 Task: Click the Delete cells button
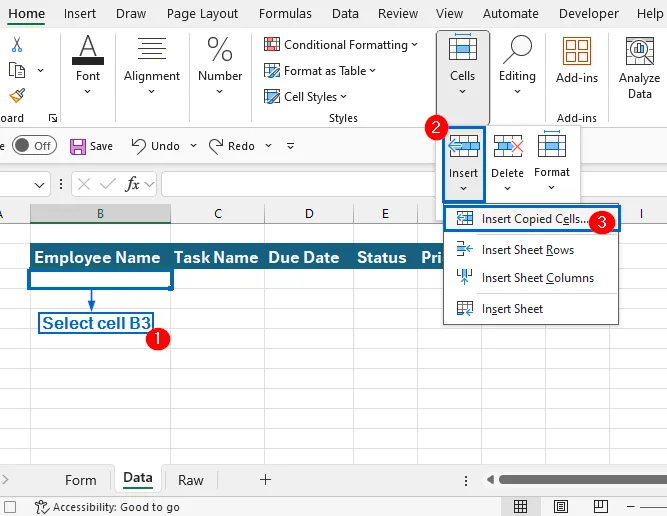coord(507,164)
